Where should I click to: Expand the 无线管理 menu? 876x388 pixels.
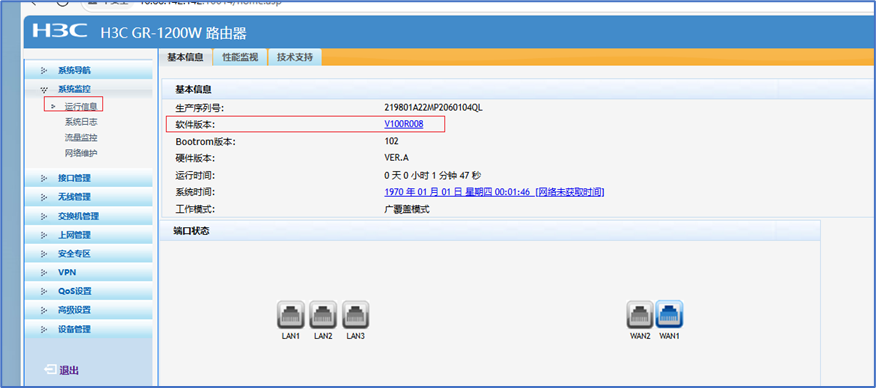coord(89,197)
